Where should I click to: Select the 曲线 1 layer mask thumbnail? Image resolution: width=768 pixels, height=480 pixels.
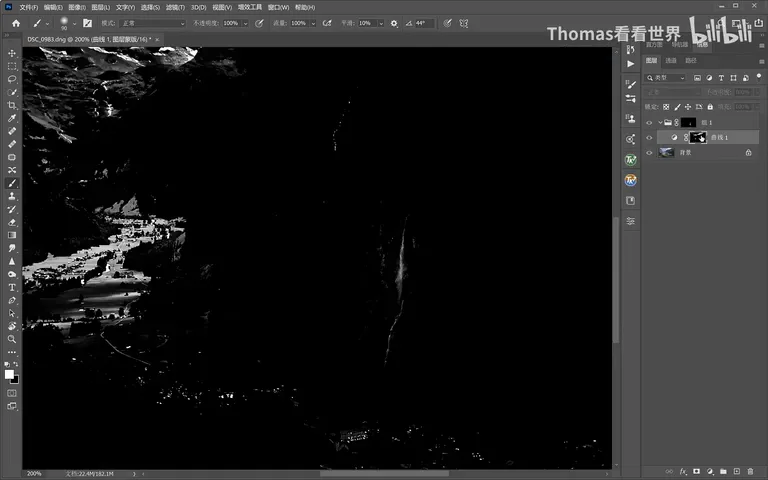pos(698,138)
